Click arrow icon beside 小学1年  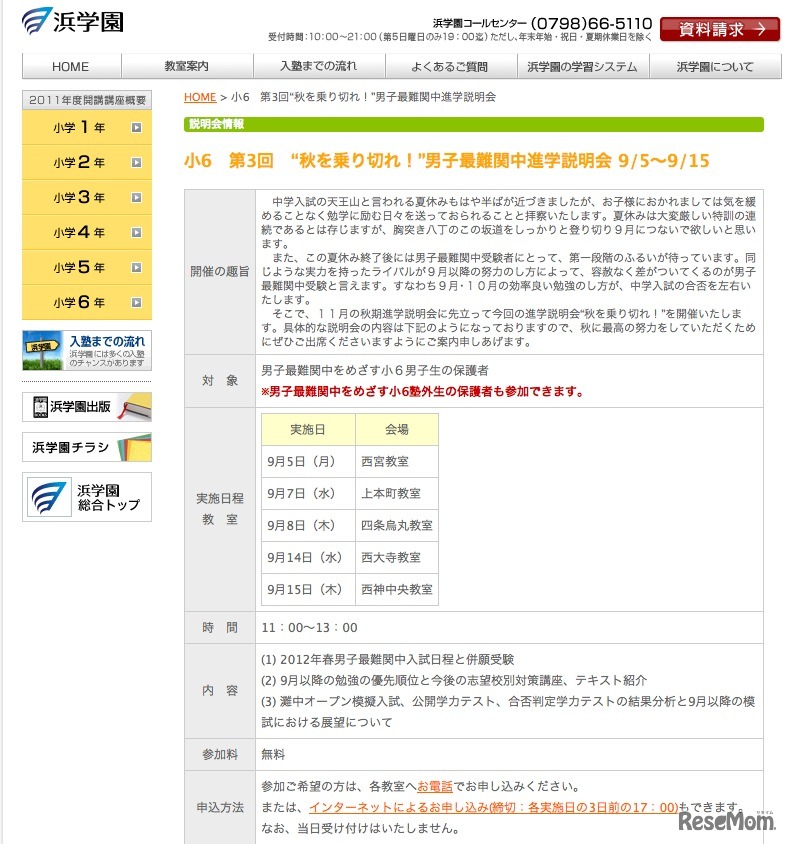click(137, 128)
